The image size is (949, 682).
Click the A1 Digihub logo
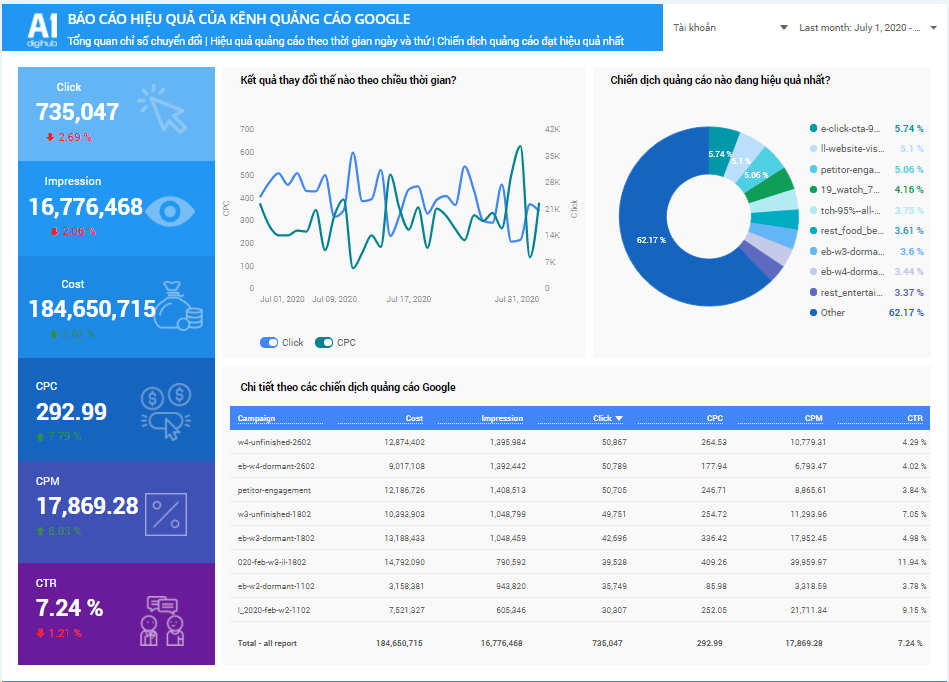tap(43, 29)
